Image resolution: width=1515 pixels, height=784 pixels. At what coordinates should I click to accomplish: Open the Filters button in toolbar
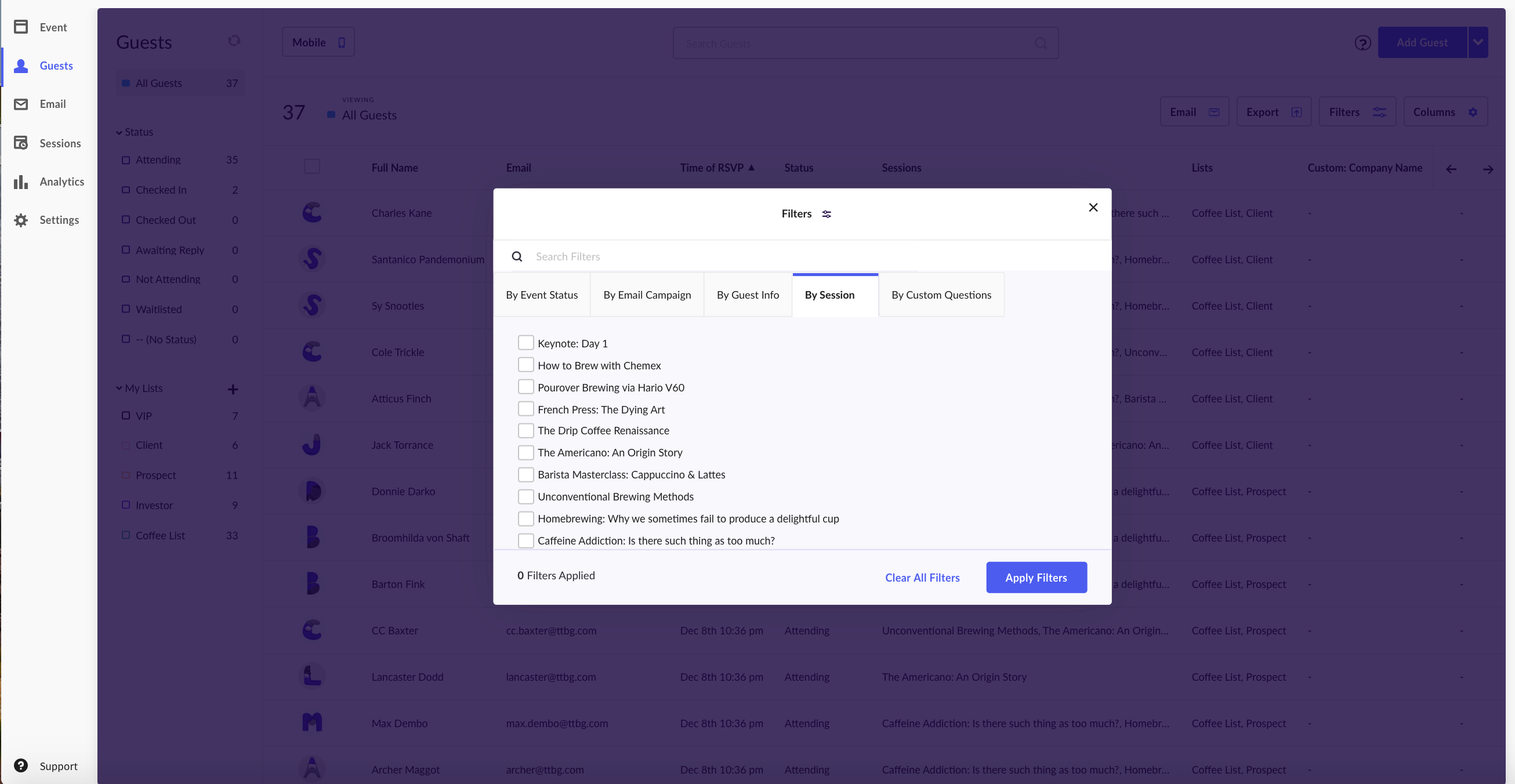[x=1357, y=112]
